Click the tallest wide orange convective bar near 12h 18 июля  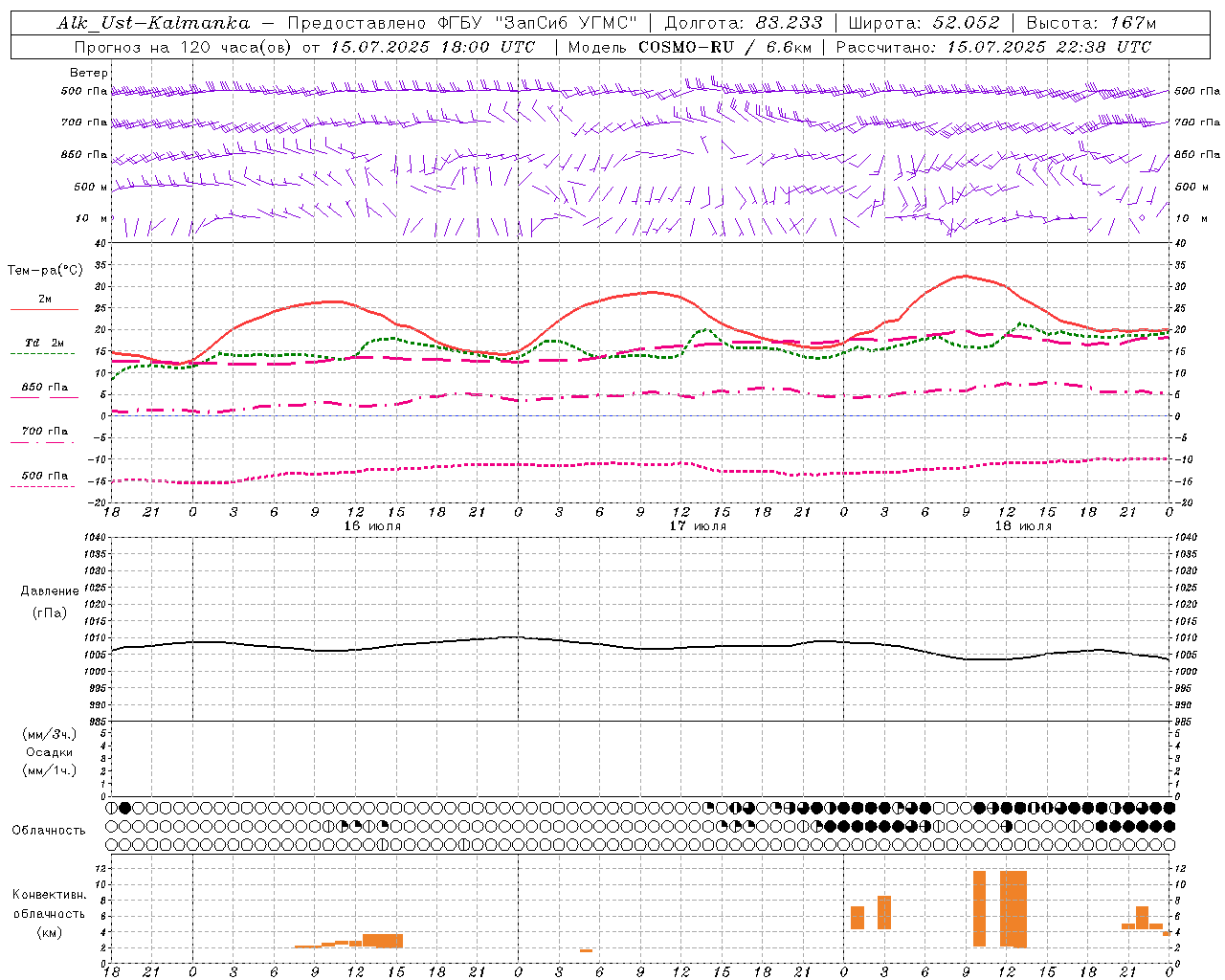coord(1013,909)
